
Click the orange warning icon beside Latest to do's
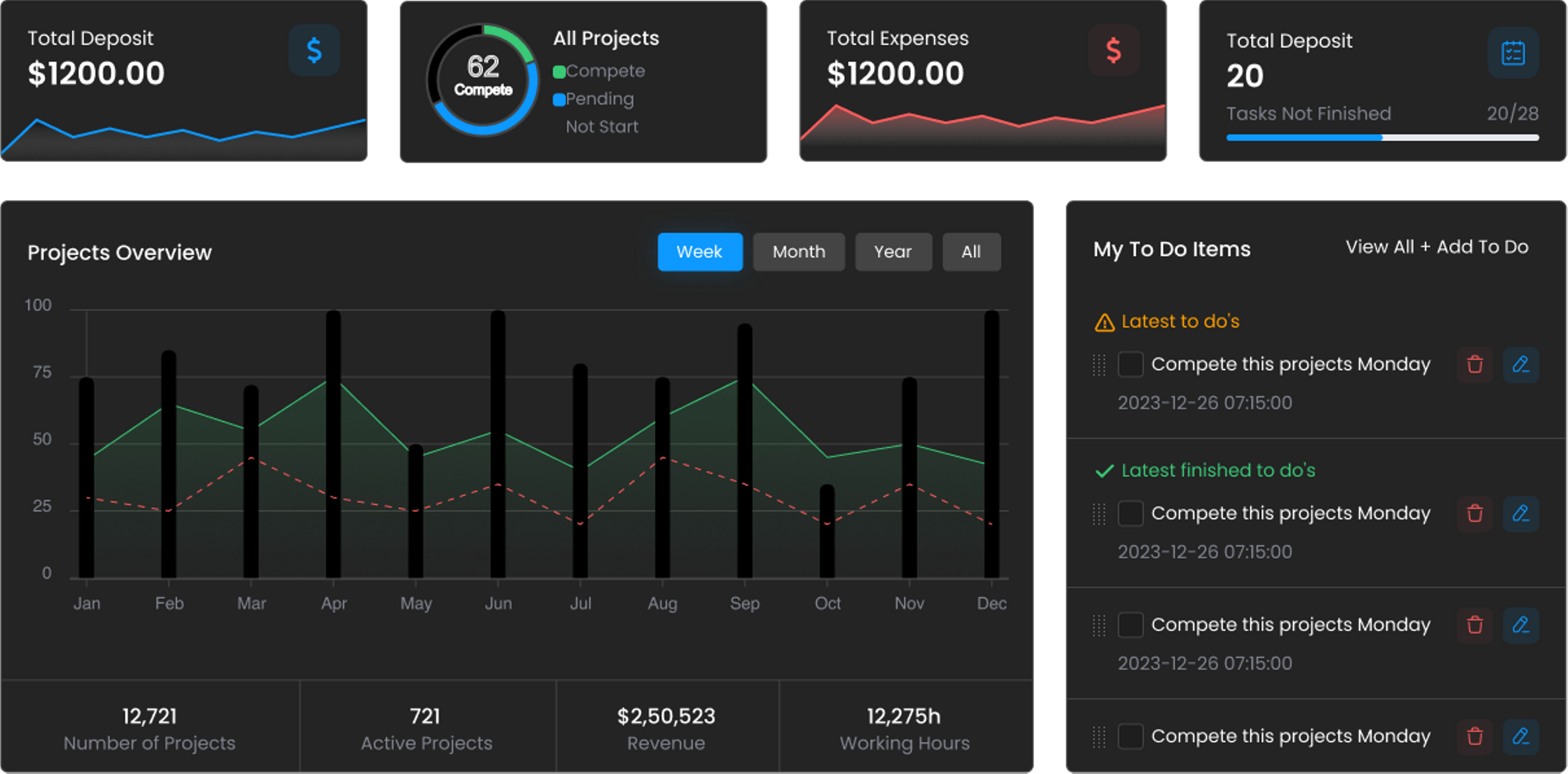click(x=1104, y=322)
